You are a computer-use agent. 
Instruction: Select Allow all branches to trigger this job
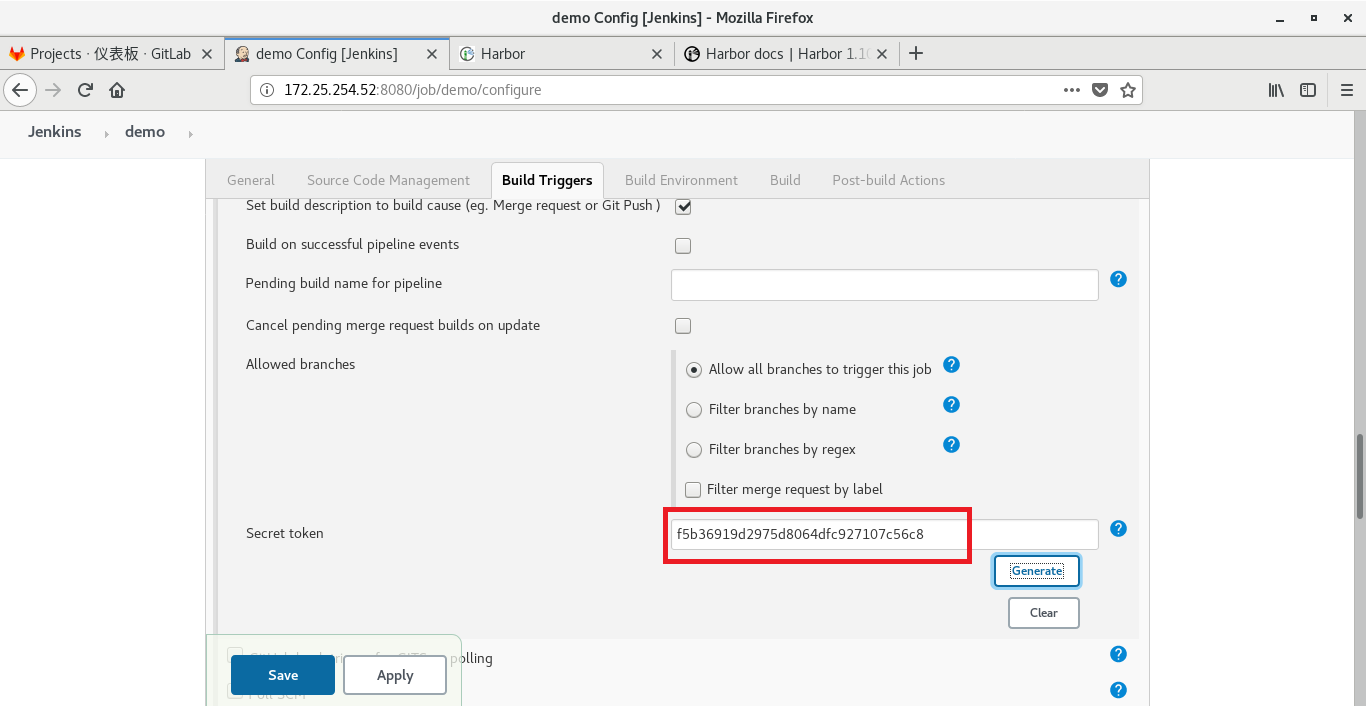coord(694,370)
